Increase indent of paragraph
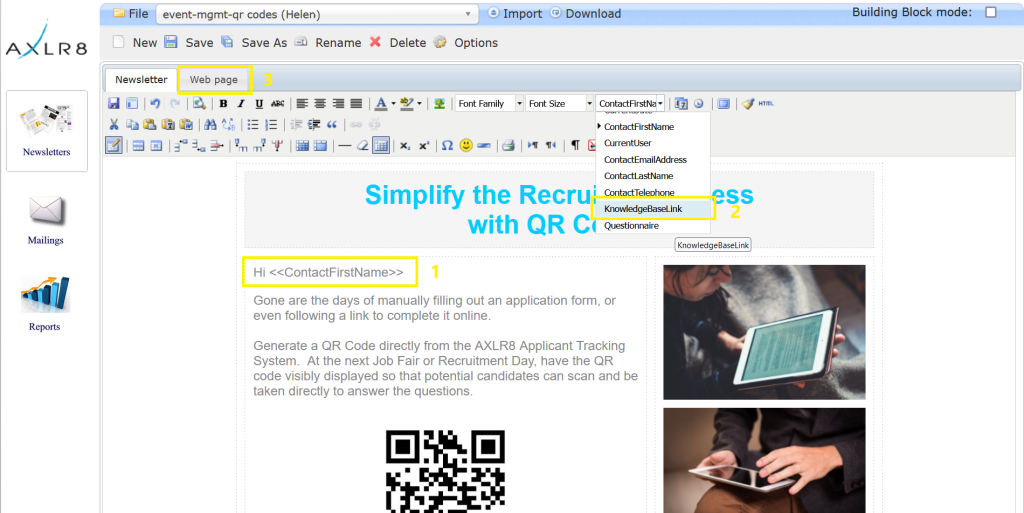1024x513 pixels. [x=314, y=124]
